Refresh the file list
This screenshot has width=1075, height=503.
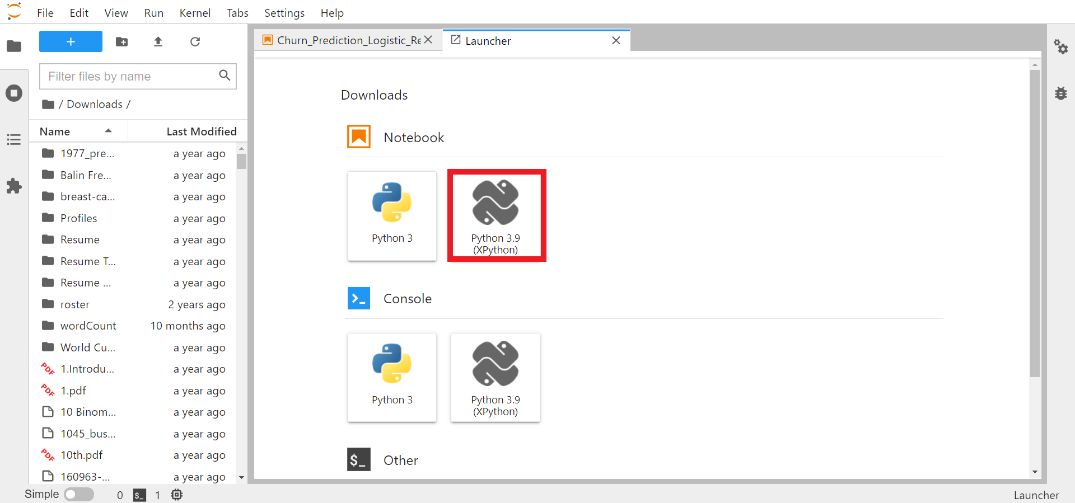tap(195, 42)
